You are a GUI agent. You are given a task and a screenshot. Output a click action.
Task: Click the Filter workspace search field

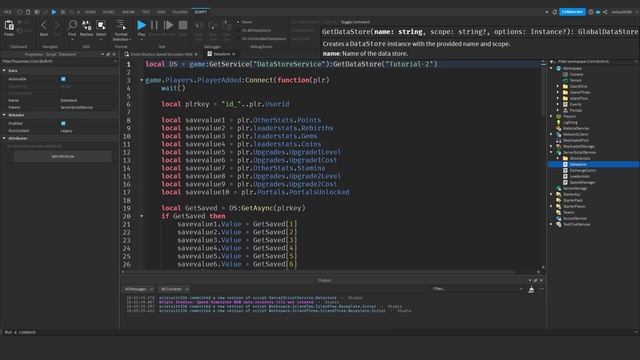pyautogui.click(x=594, y=61)
